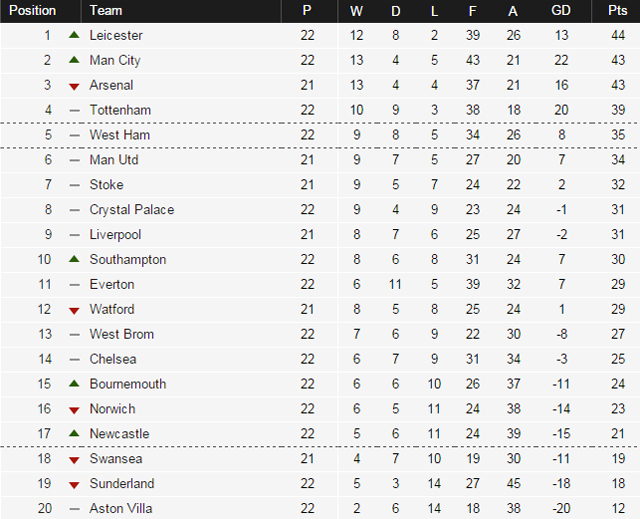Click the Position column header
This screenshot has width=640, height=519.
[x=32, y=11]
